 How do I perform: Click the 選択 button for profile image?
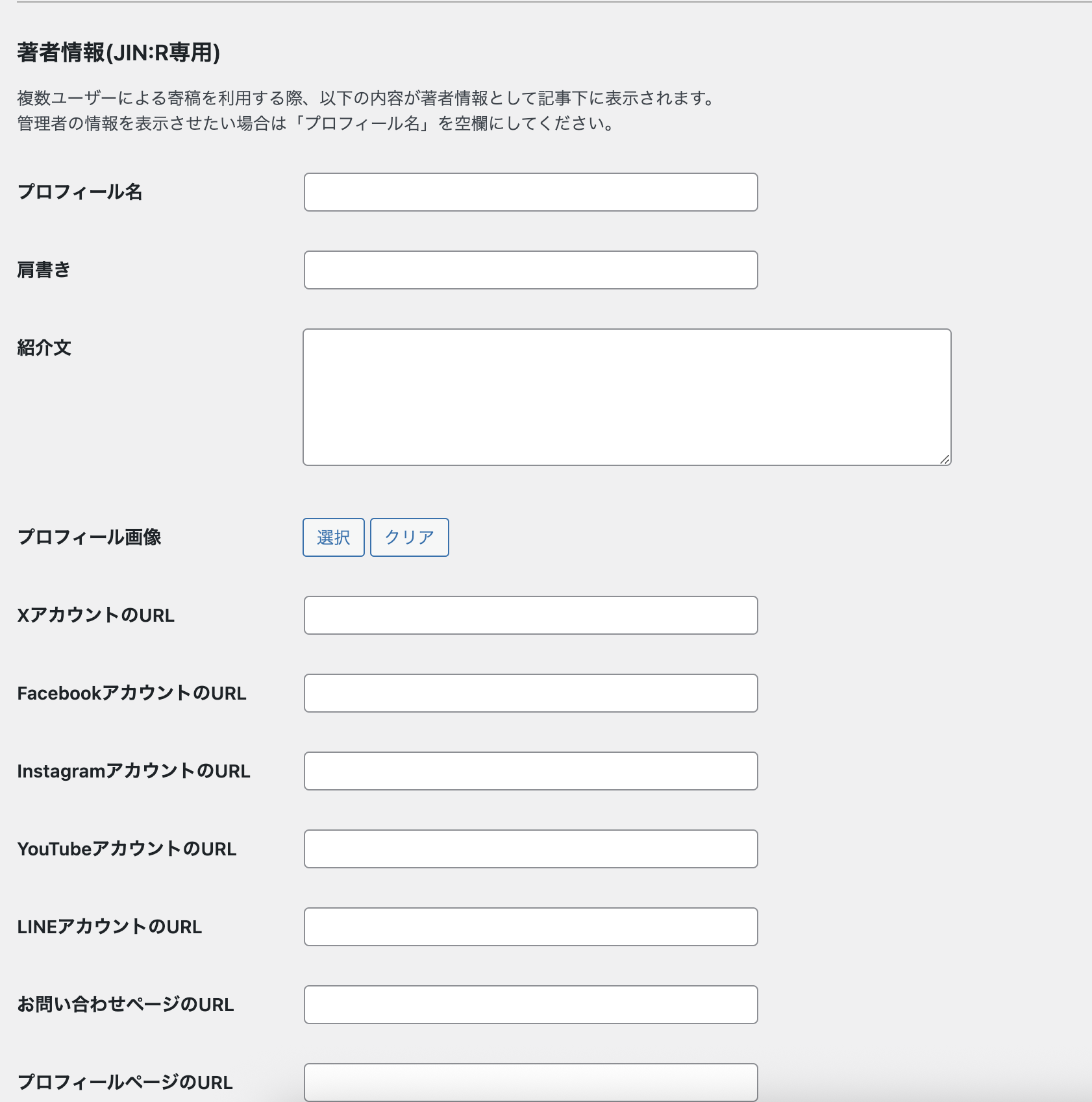point(334,537)
